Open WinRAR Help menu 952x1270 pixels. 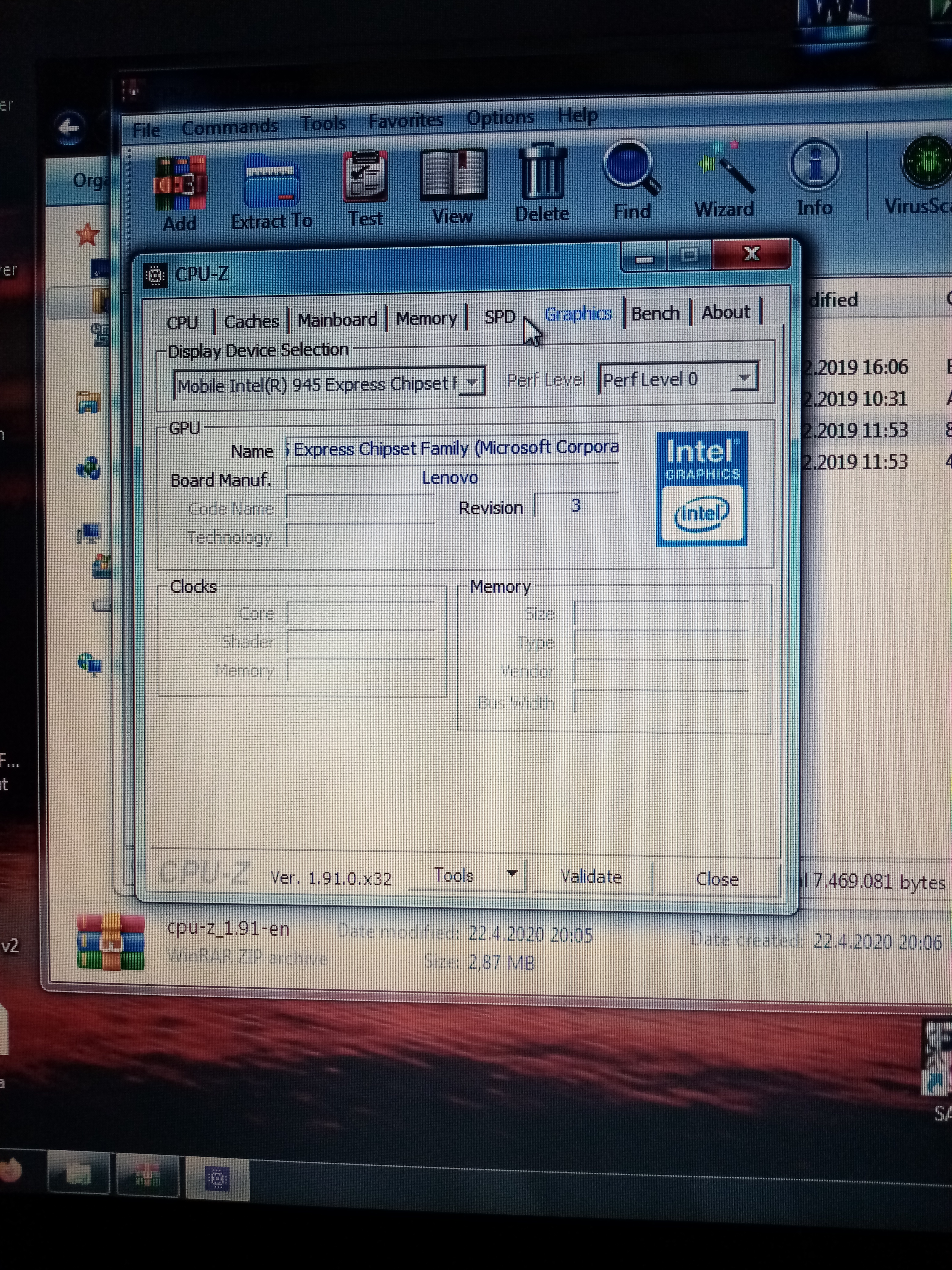[x=577, y=115]
